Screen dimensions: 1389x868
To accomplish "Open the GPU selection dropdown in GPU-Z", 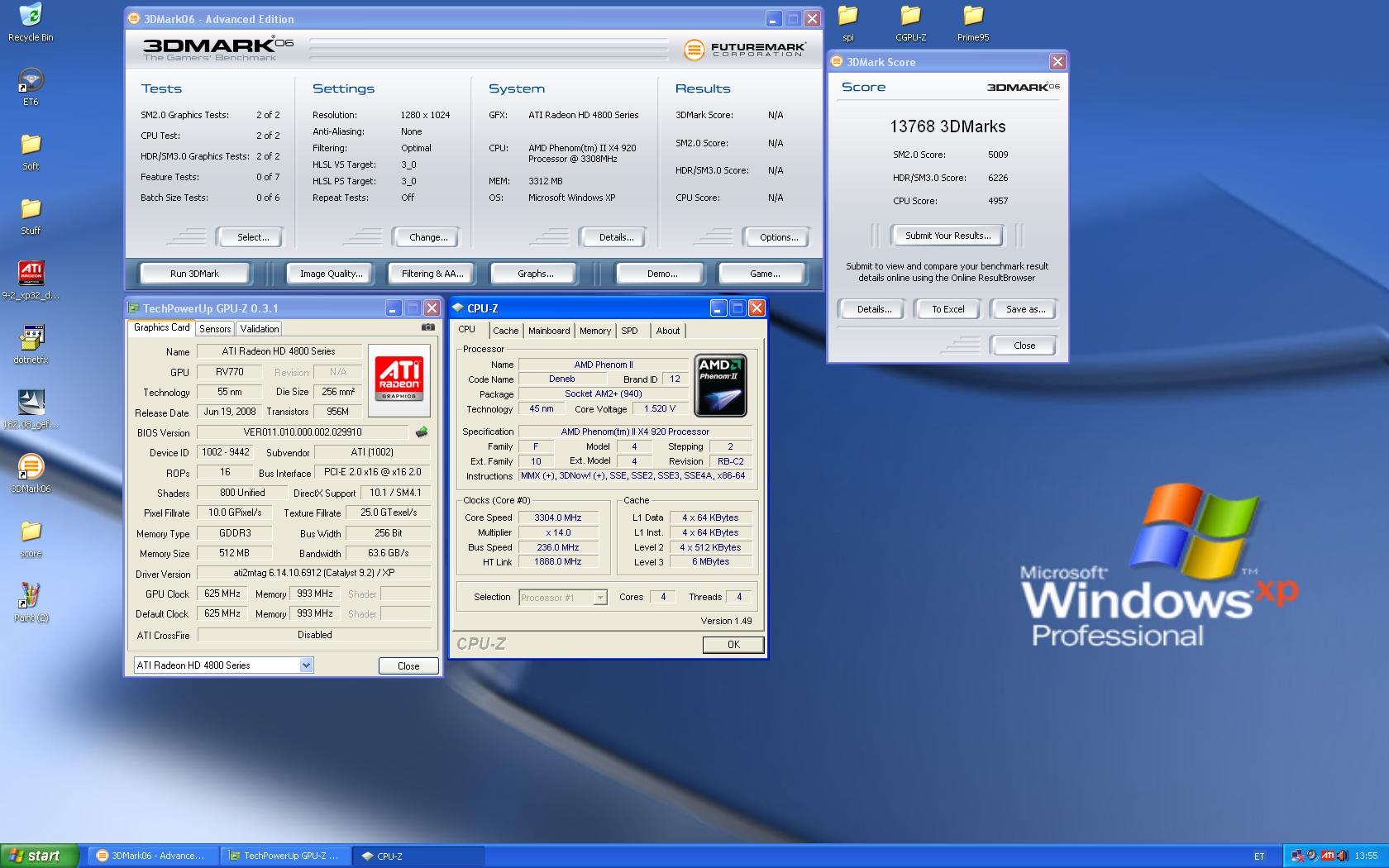I will pyautogui.click(x=306, y=665).
